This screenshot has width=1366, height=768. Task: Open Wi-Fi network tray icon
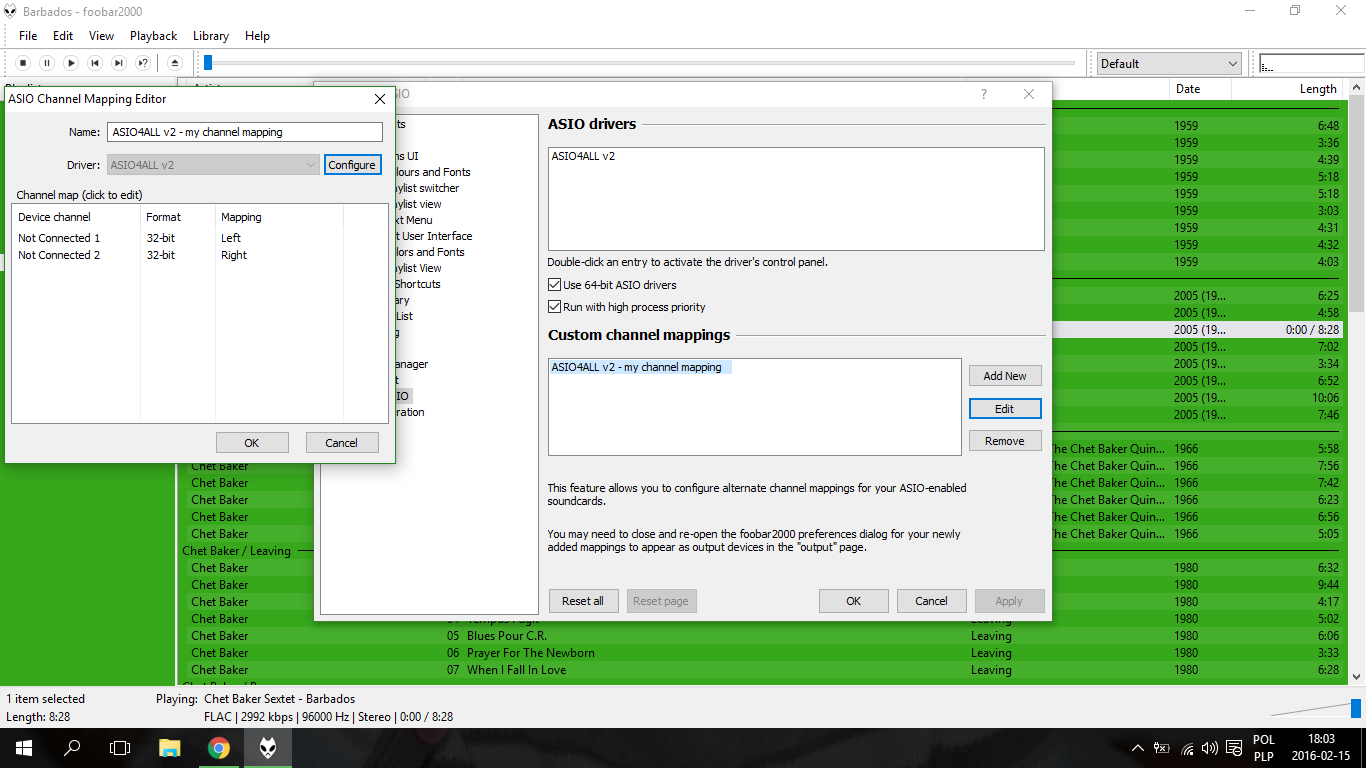(x=1187, y=748)
